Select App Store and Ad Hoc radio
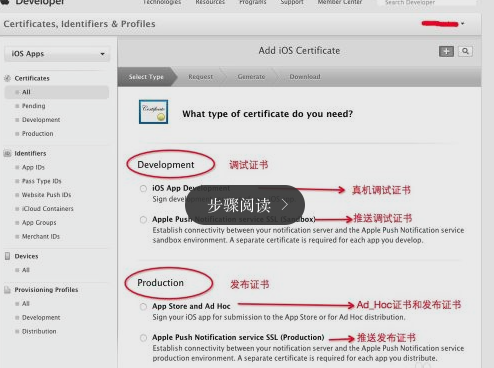The width and height of the screenshot is (494, 368). tap(143, 307)
